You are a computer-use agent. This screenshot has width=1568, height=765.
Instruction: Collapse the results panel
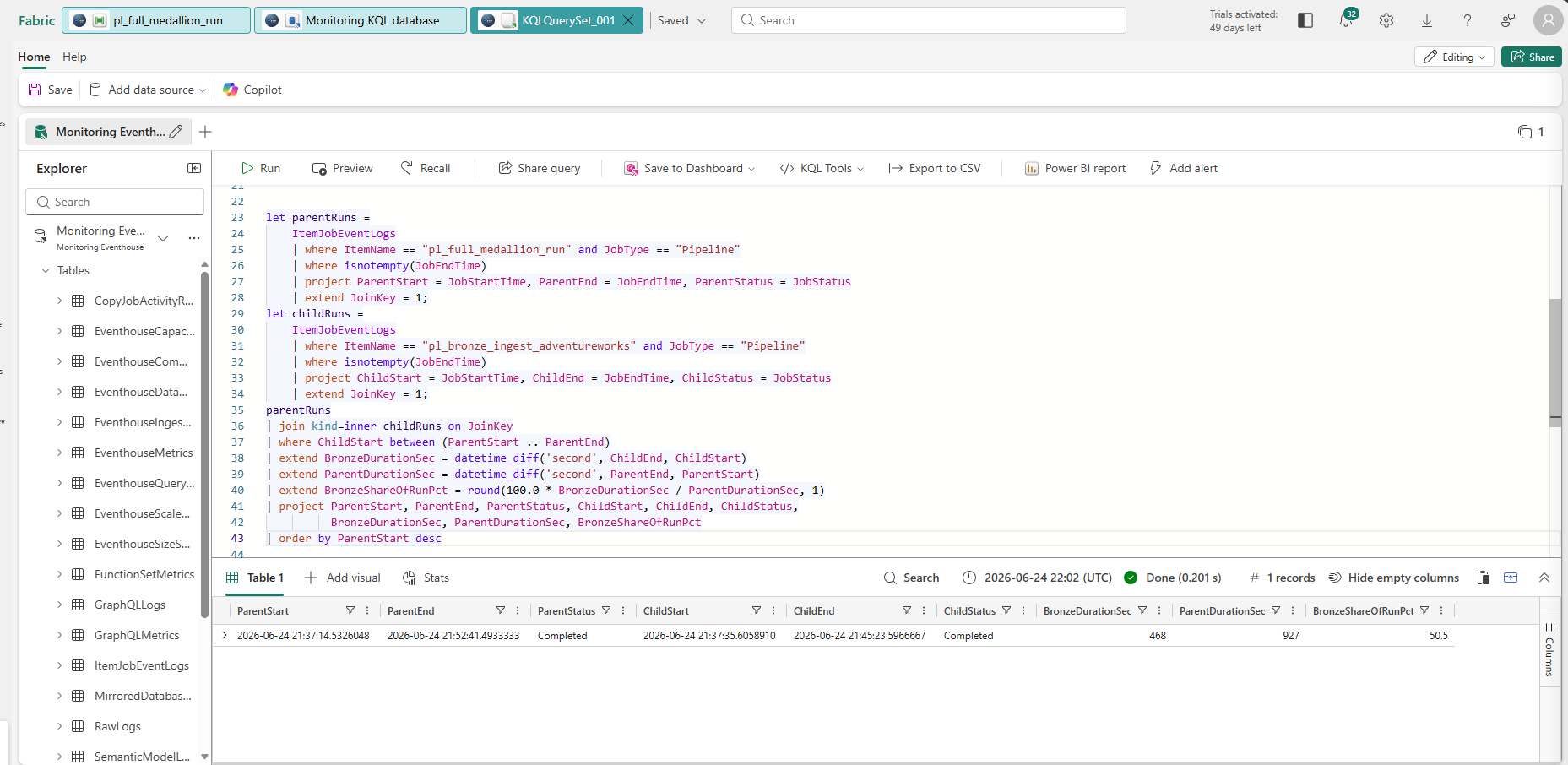click(1544, 578)
